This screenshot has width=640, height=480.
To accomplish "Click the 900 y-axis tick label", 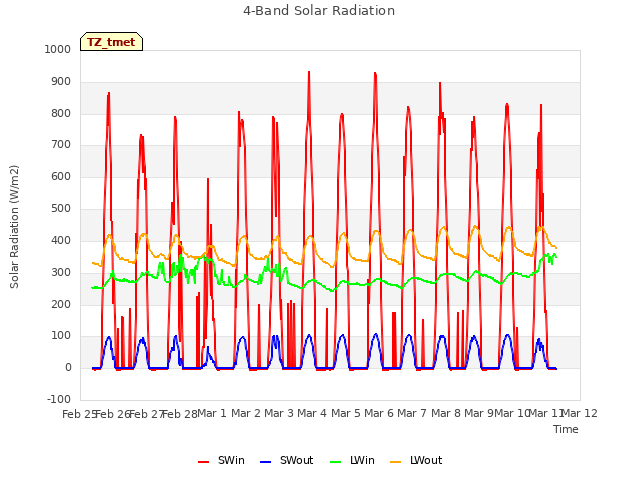I will 61,82.
